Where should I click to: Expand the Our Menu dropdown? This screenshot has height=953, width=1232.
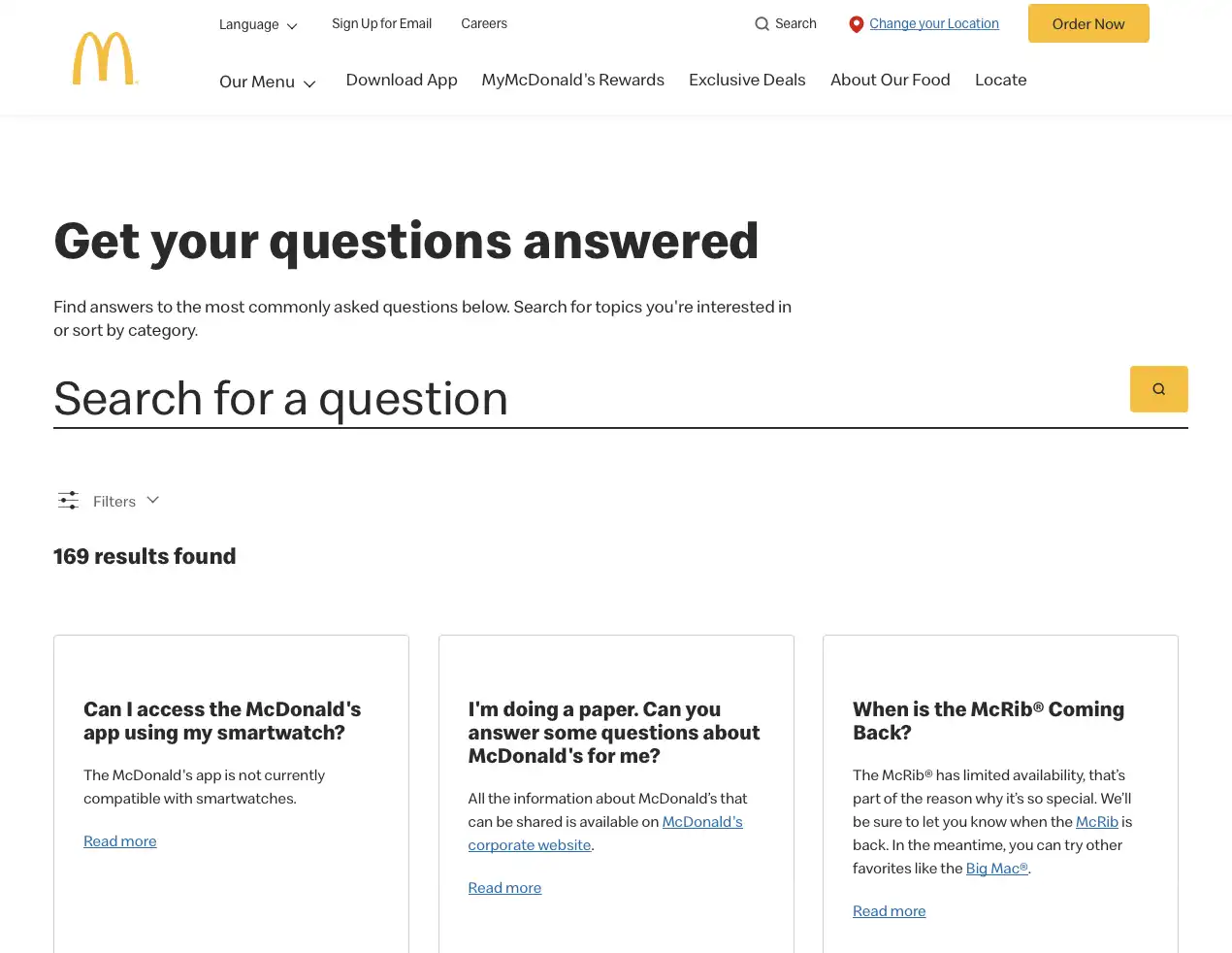268,82
